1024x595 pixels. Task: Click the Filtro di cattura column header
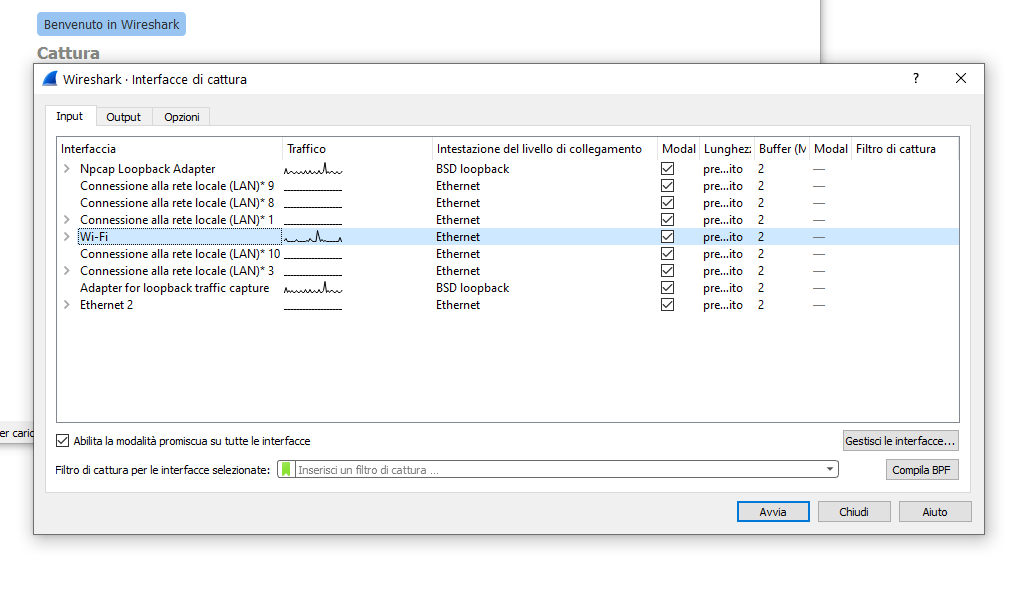click(905, 149)
